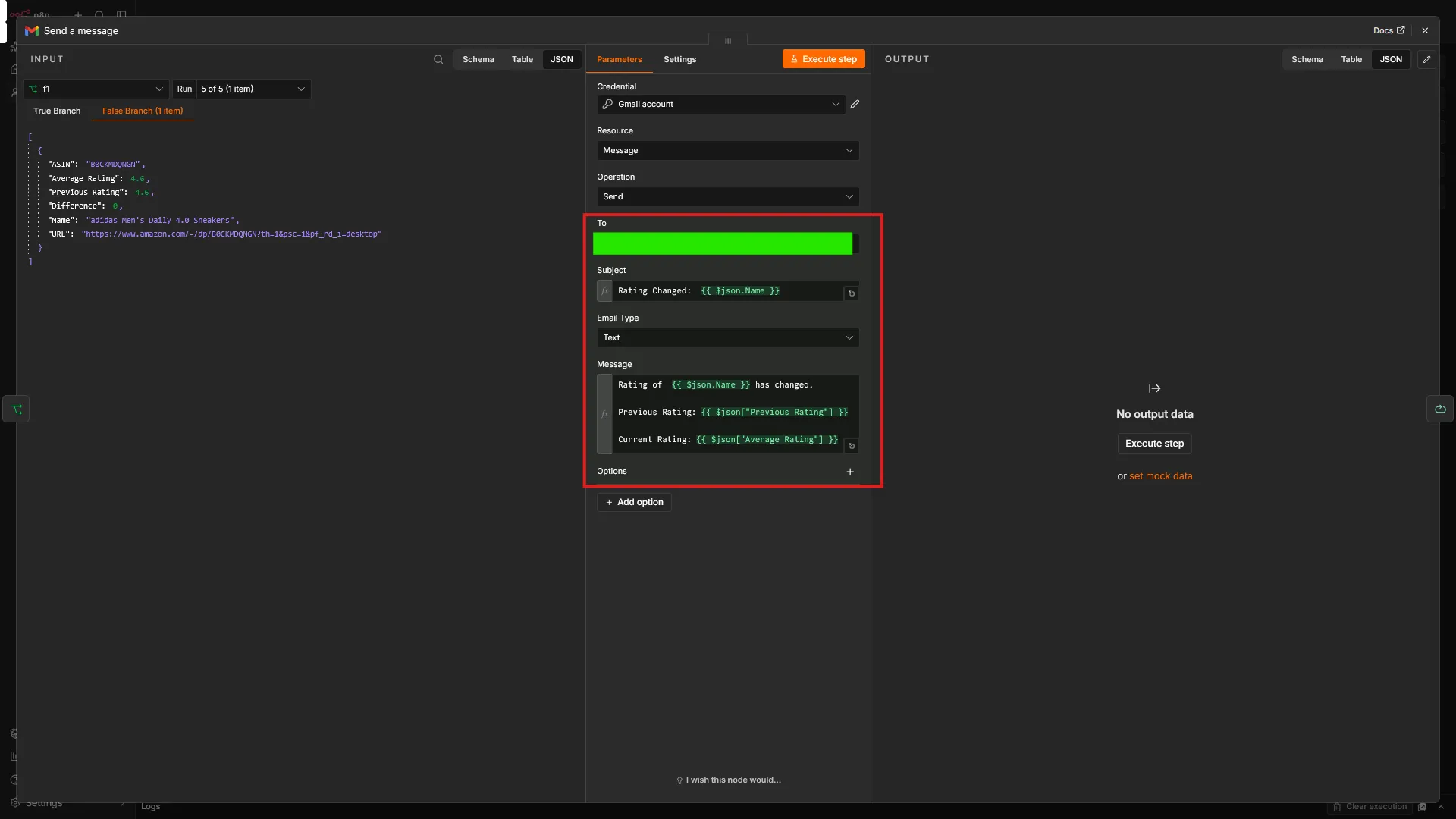Go to the previous node (If1) at left edge

[16, 409]
